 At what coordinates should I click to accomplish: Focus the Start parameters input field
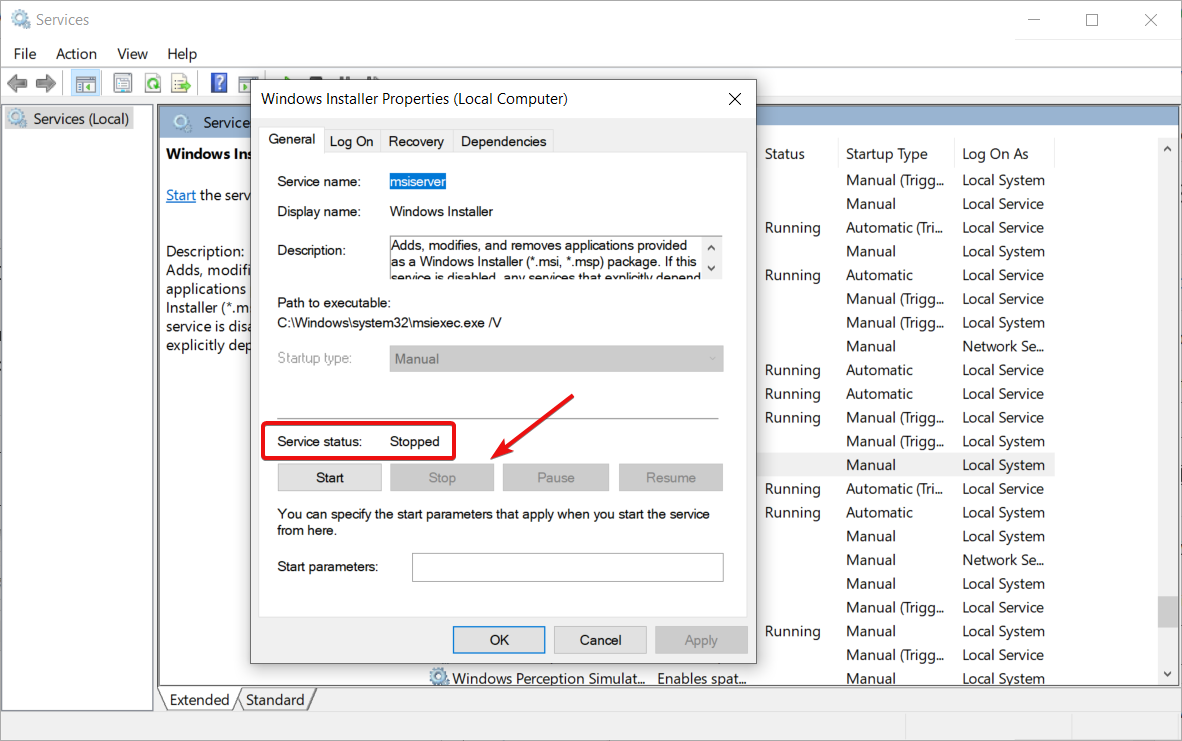(568, 568)
